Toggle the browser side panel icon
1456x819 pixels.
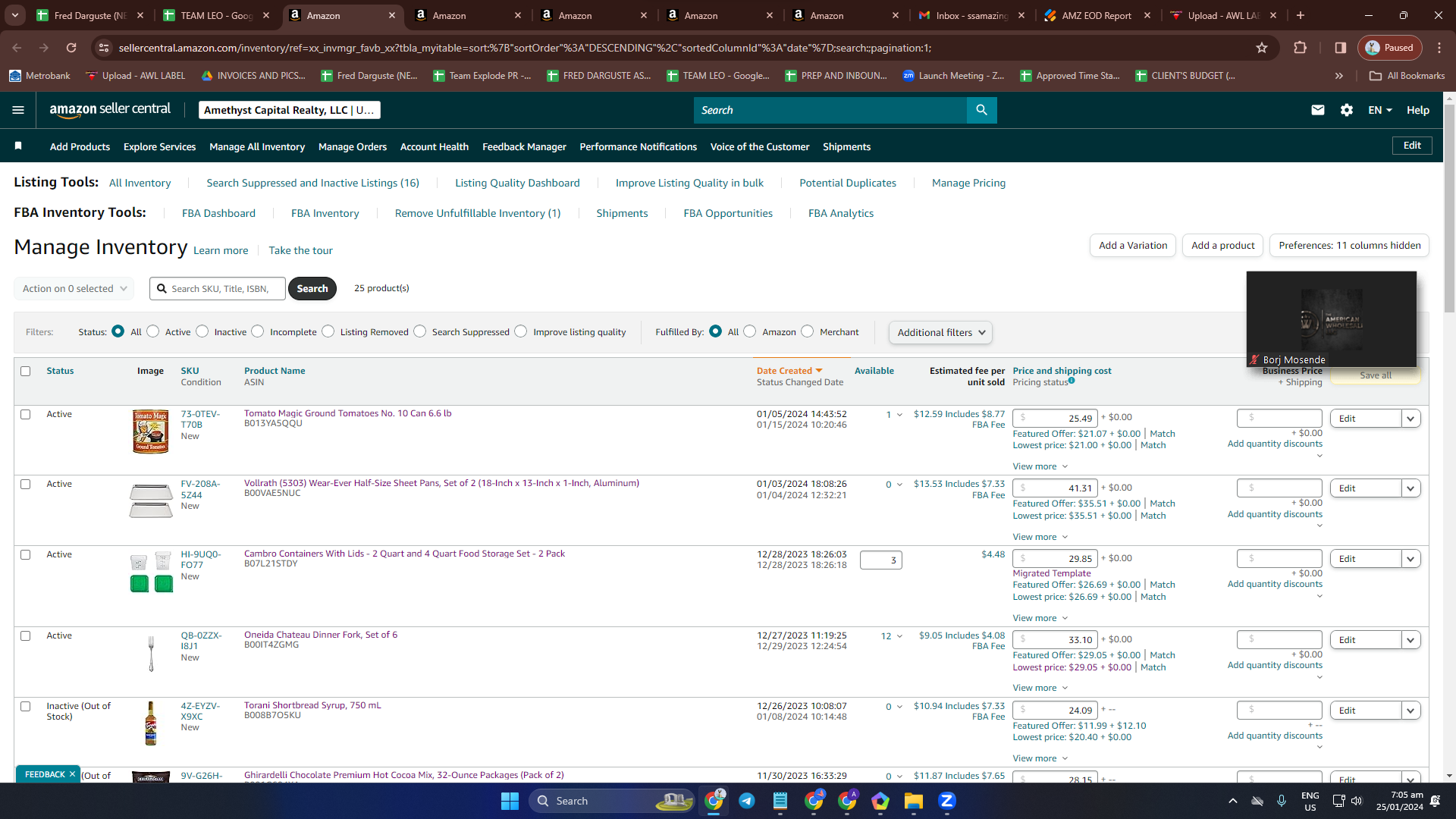[1341, 48]
